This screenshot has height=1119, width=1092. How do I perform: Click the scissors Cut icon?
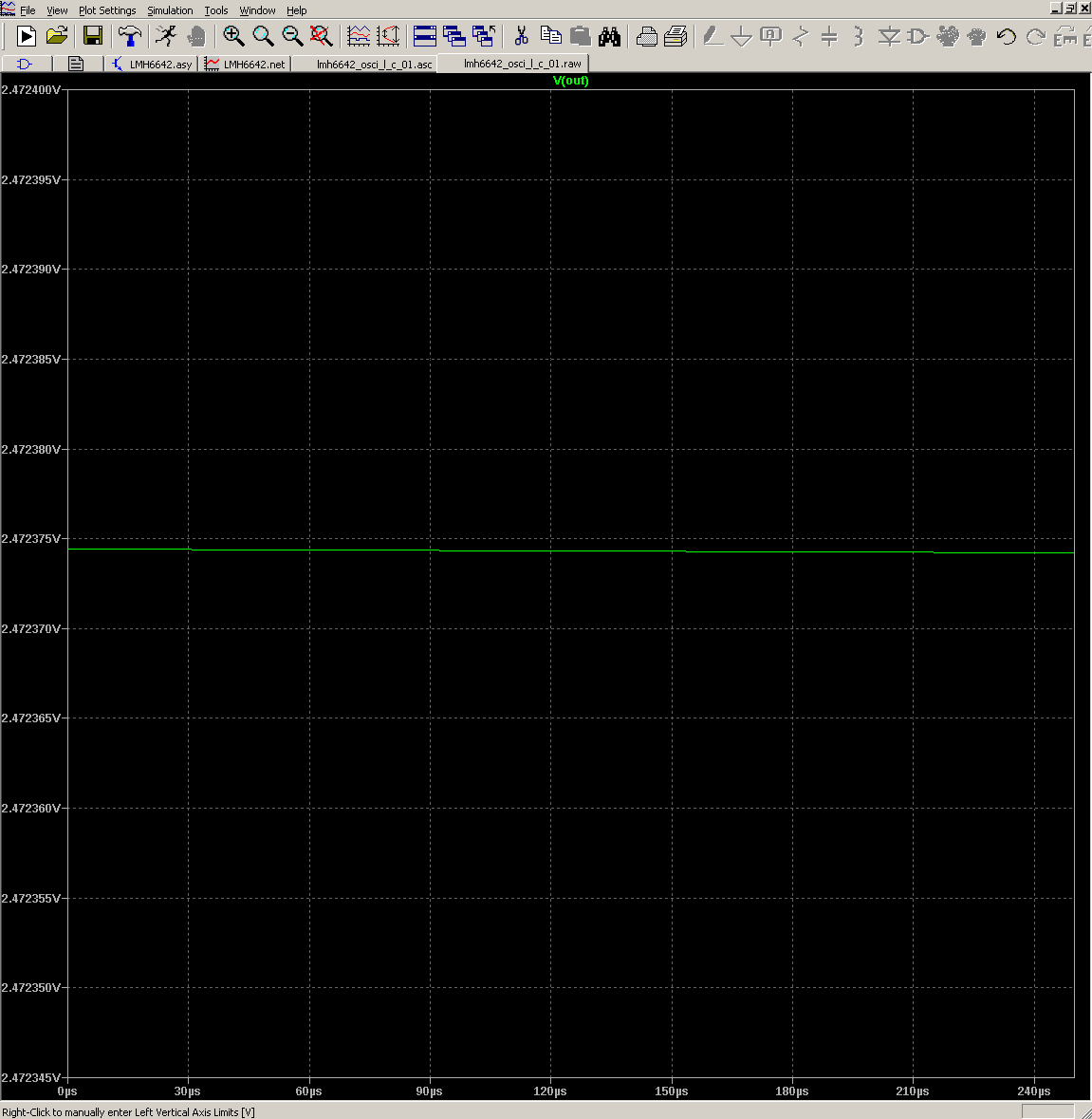pyautogui.click(x=522, y=36)
